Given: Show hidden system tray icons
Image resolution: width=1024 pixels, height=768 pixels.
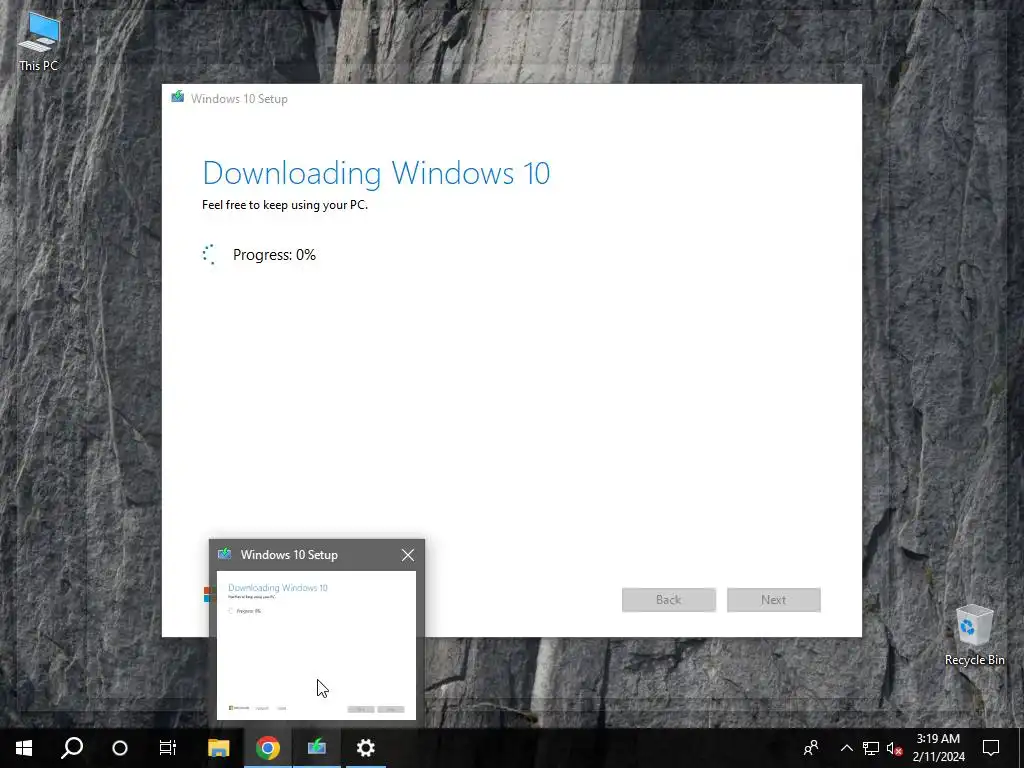Looking at the screenshot, I should [846, 748].
